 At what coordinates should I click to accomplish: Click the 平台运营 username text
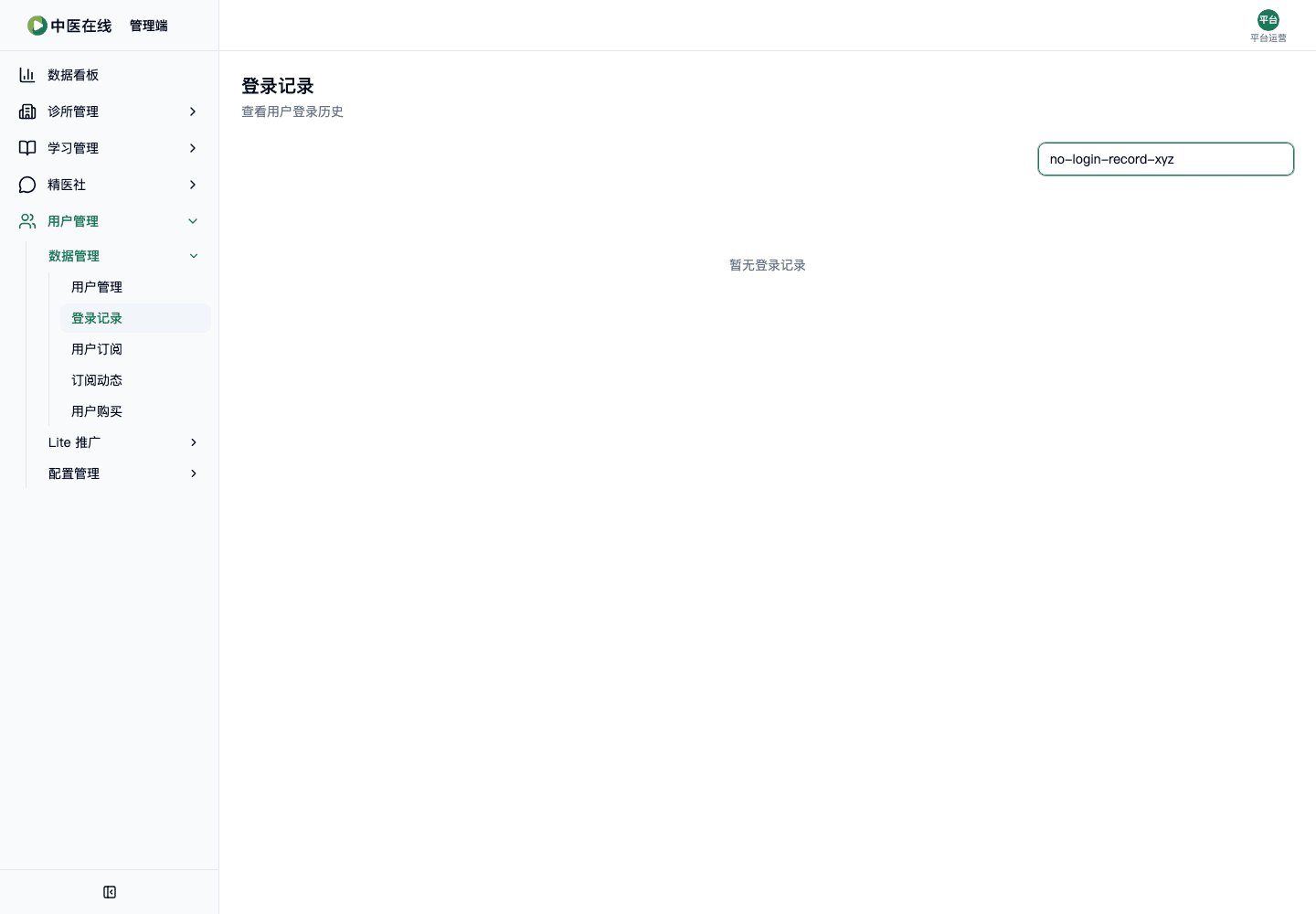1268,38
